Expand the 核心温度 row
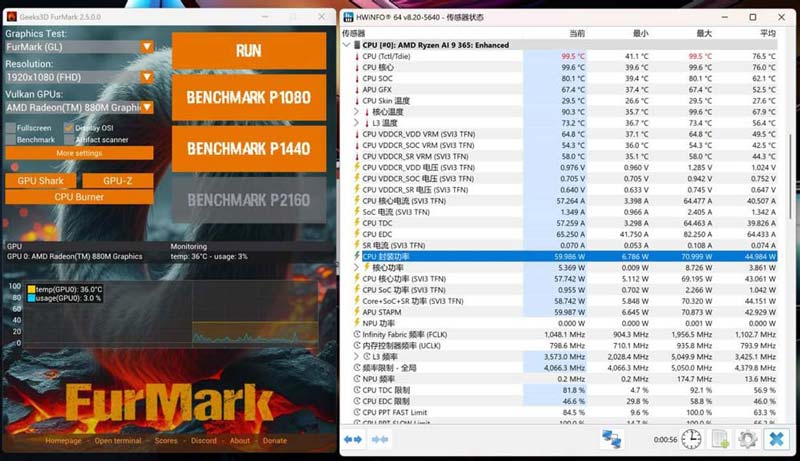 [357, 112]
